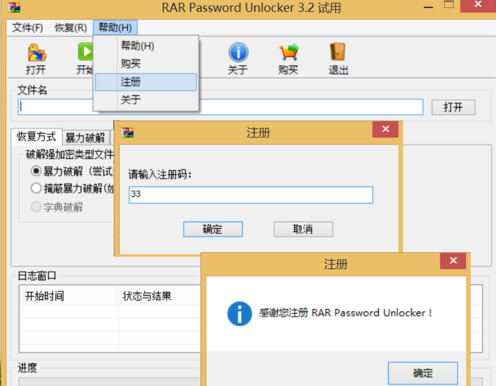Image resolution: width=496 pixels, height=386 pixels.
Task: Click the registration code input field
Action: (x=251, y=195)
